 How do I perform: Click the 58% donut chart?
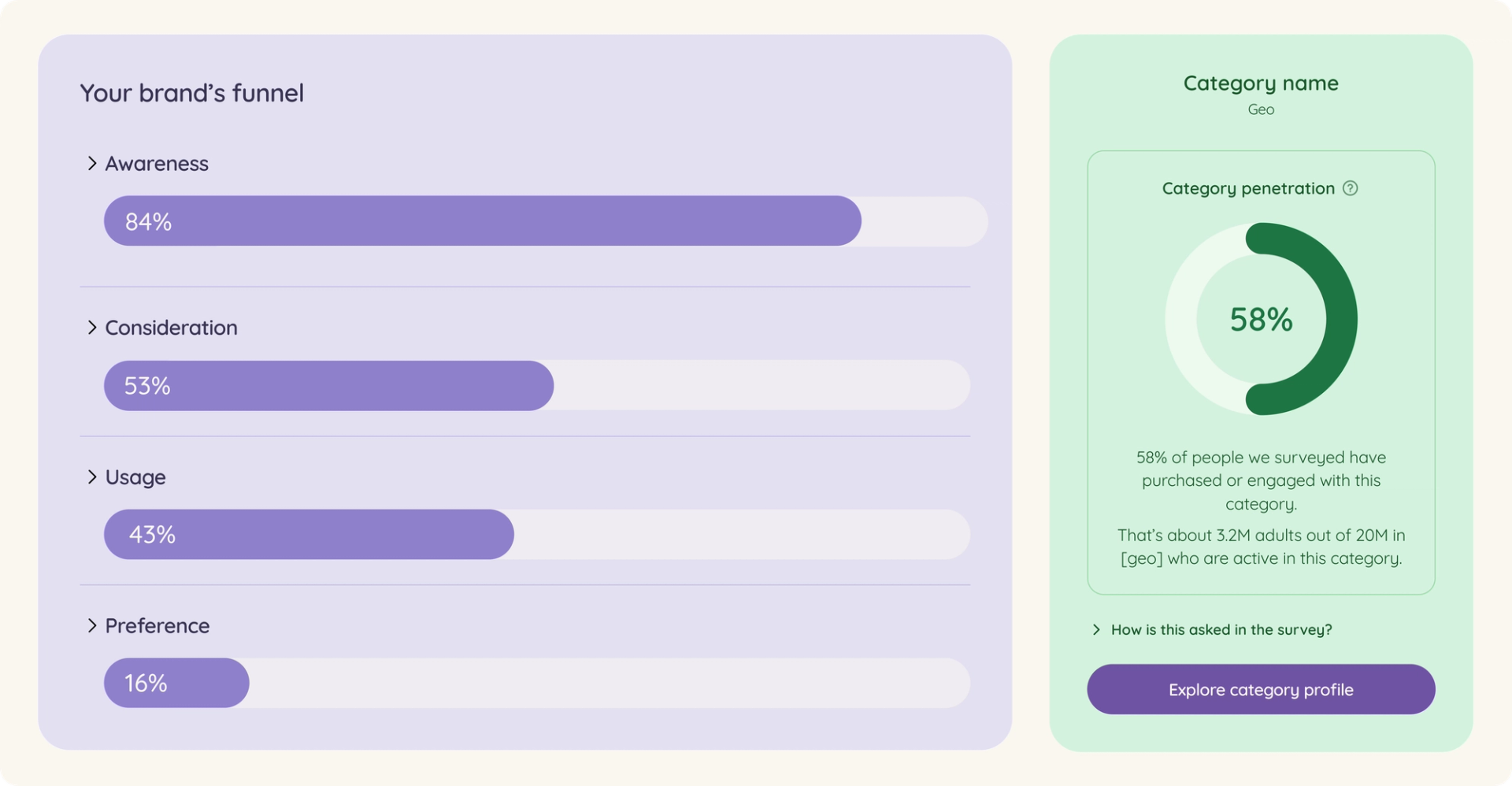click(1261, 319)
